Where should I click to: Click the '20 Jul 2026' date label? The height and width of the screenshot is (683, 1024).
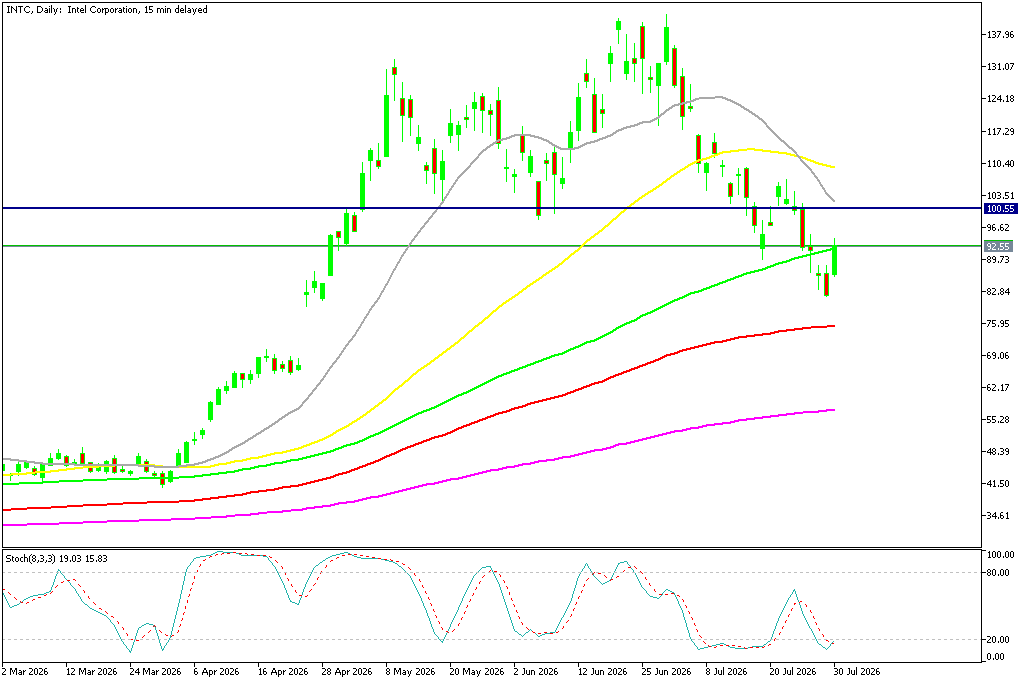pos(793,672)
